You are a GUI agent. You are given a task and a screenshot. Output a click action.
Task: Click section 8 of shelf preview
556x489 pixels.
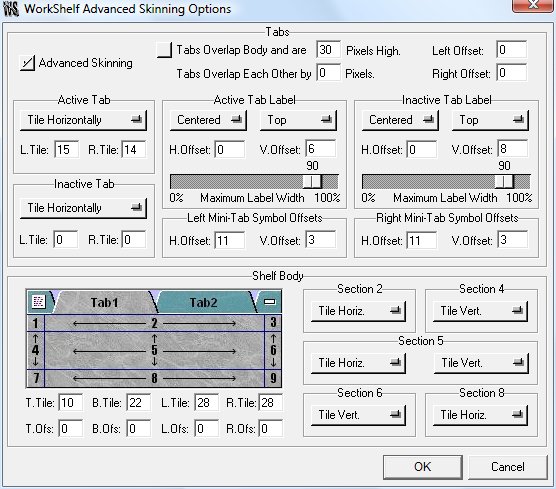[154, 378]
